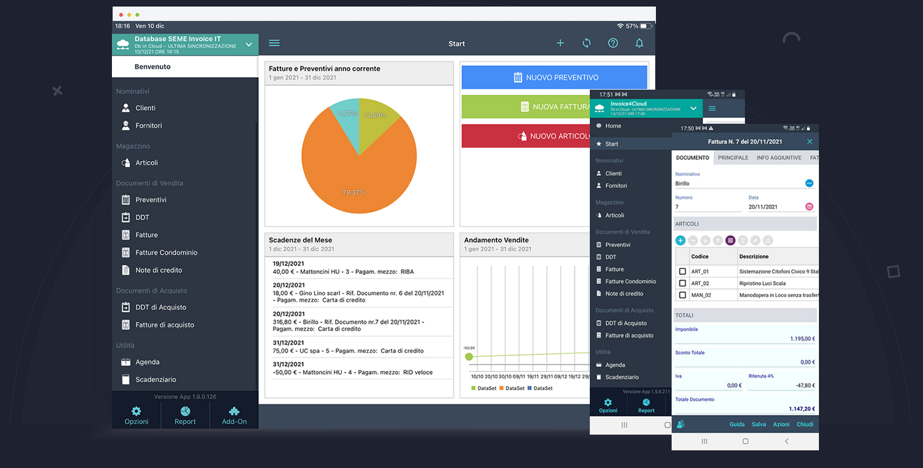Open the Add-On puzzle icon
Image resolution: width=923 pixels, height=468 pixels.
(234, 415)
